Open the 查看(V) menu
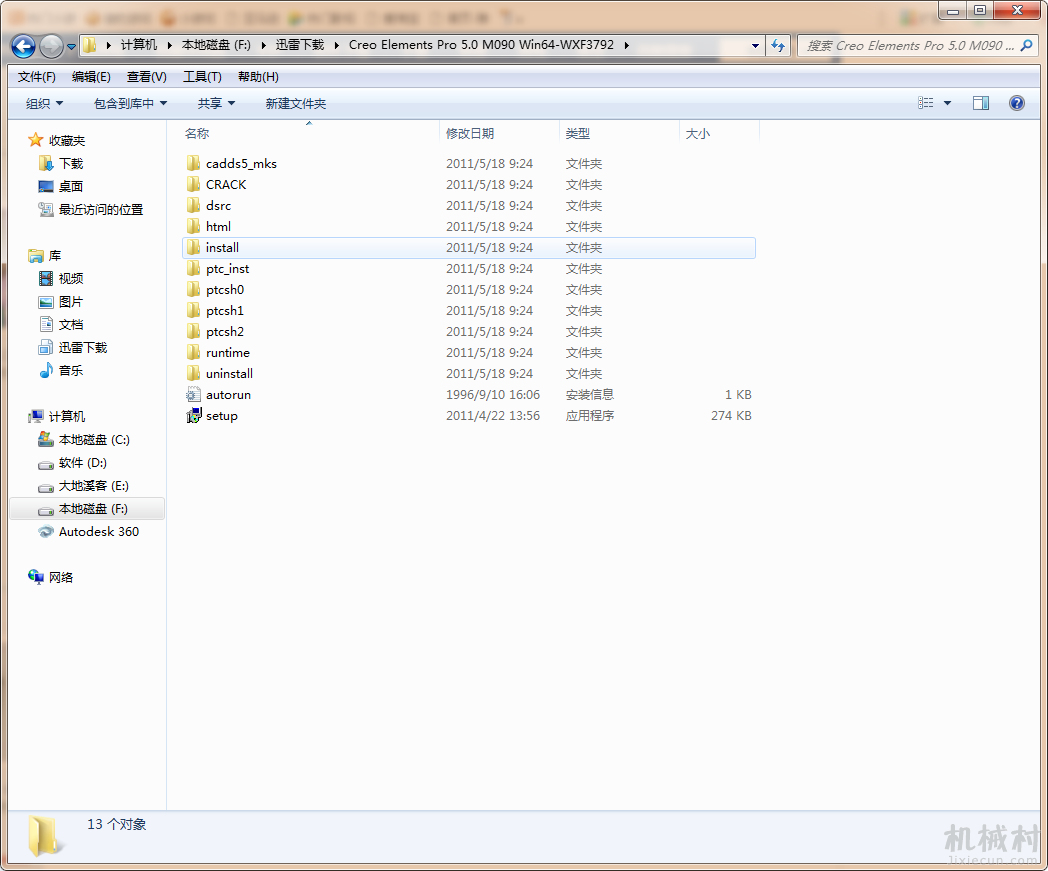The width and height of the screenshot is (1048, 871). click(x=146, y=77)
